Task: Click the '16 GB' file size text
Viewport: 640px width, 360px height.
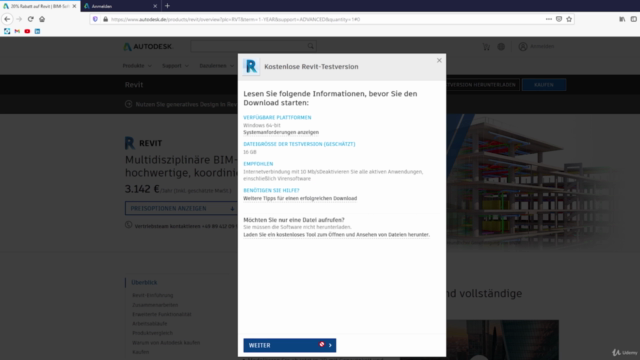Action: 250,152
